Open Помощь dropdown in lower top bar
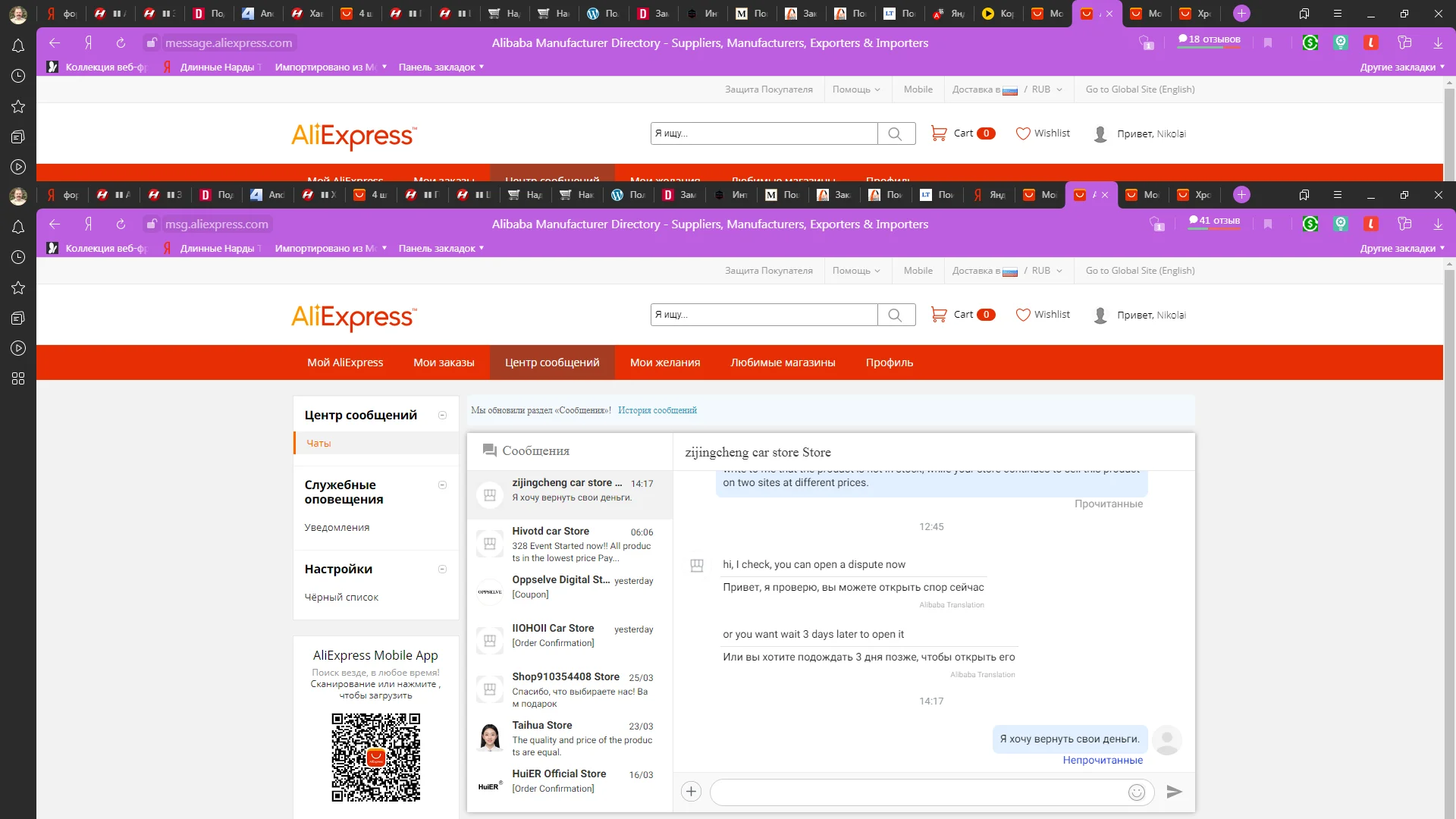Viewport: 1456px width, 819px height. (x=856, y=271)
